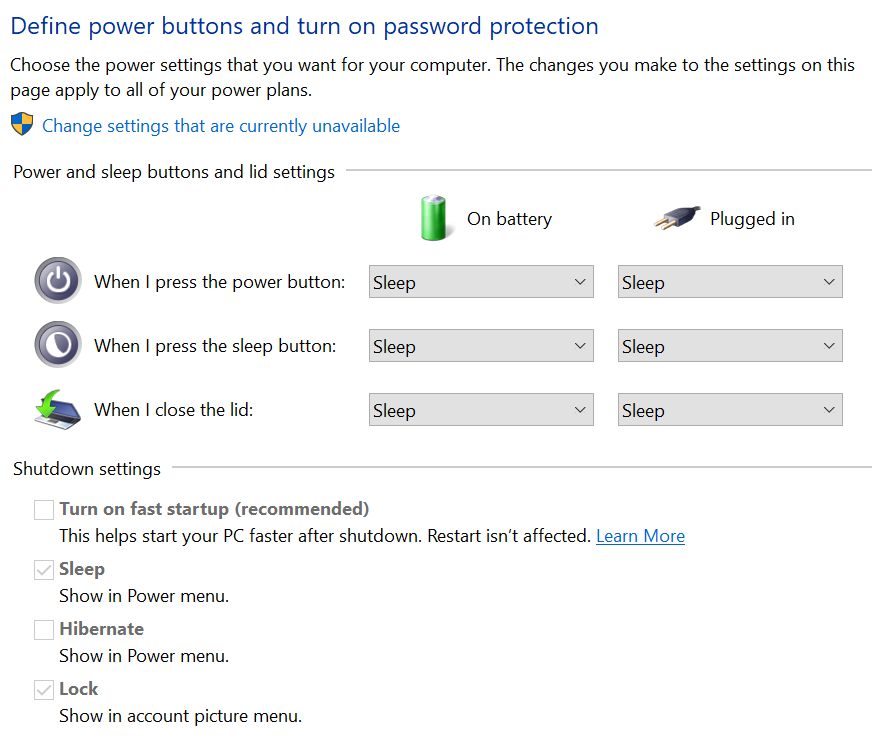The width and height of the screenshot is (876, 742).
Task: Click the green battery icon
Action: coord(434,218)
